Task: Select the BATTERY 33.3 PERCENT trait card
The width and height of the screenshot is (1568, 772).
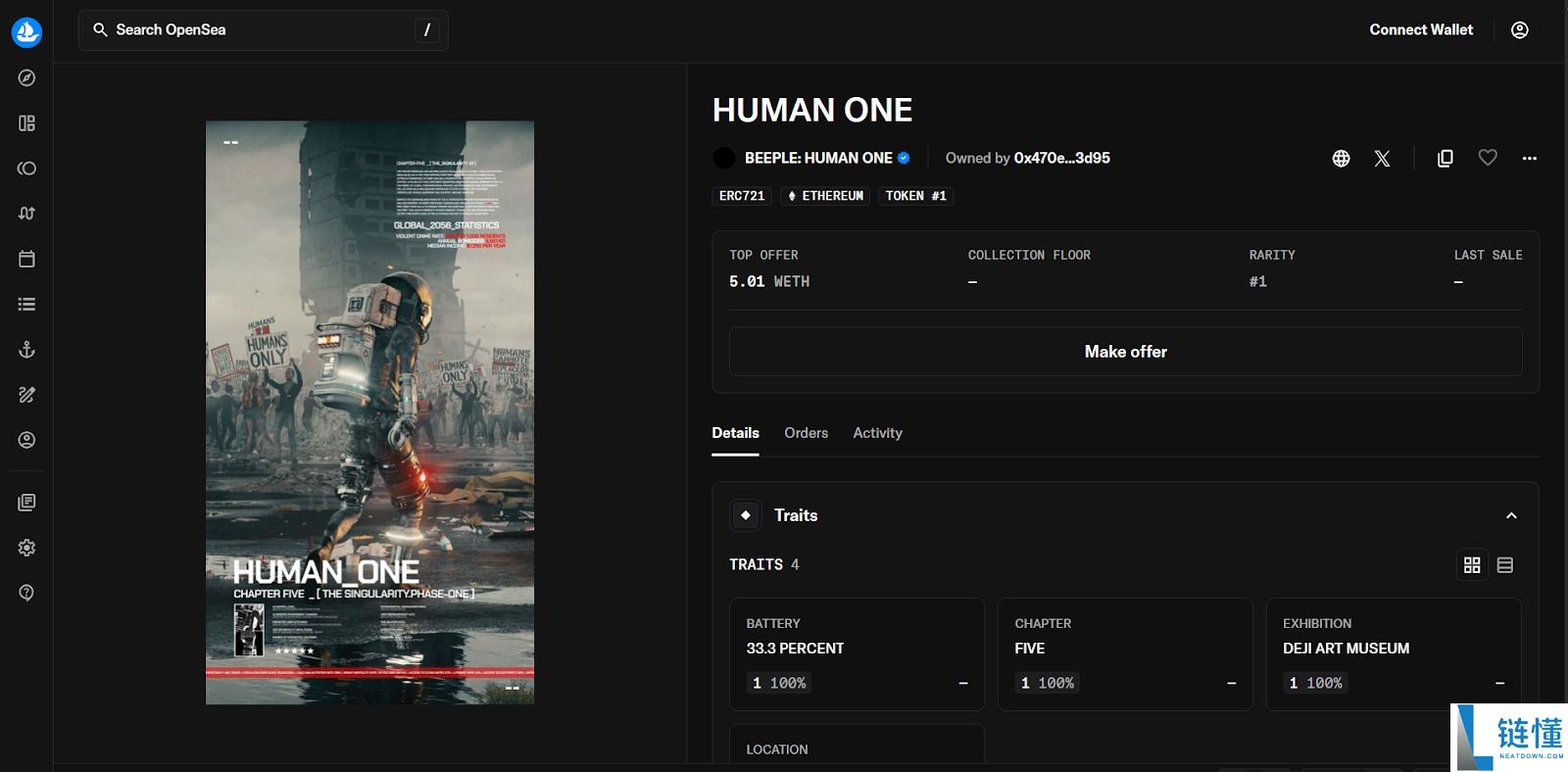Action: point(857,654)
